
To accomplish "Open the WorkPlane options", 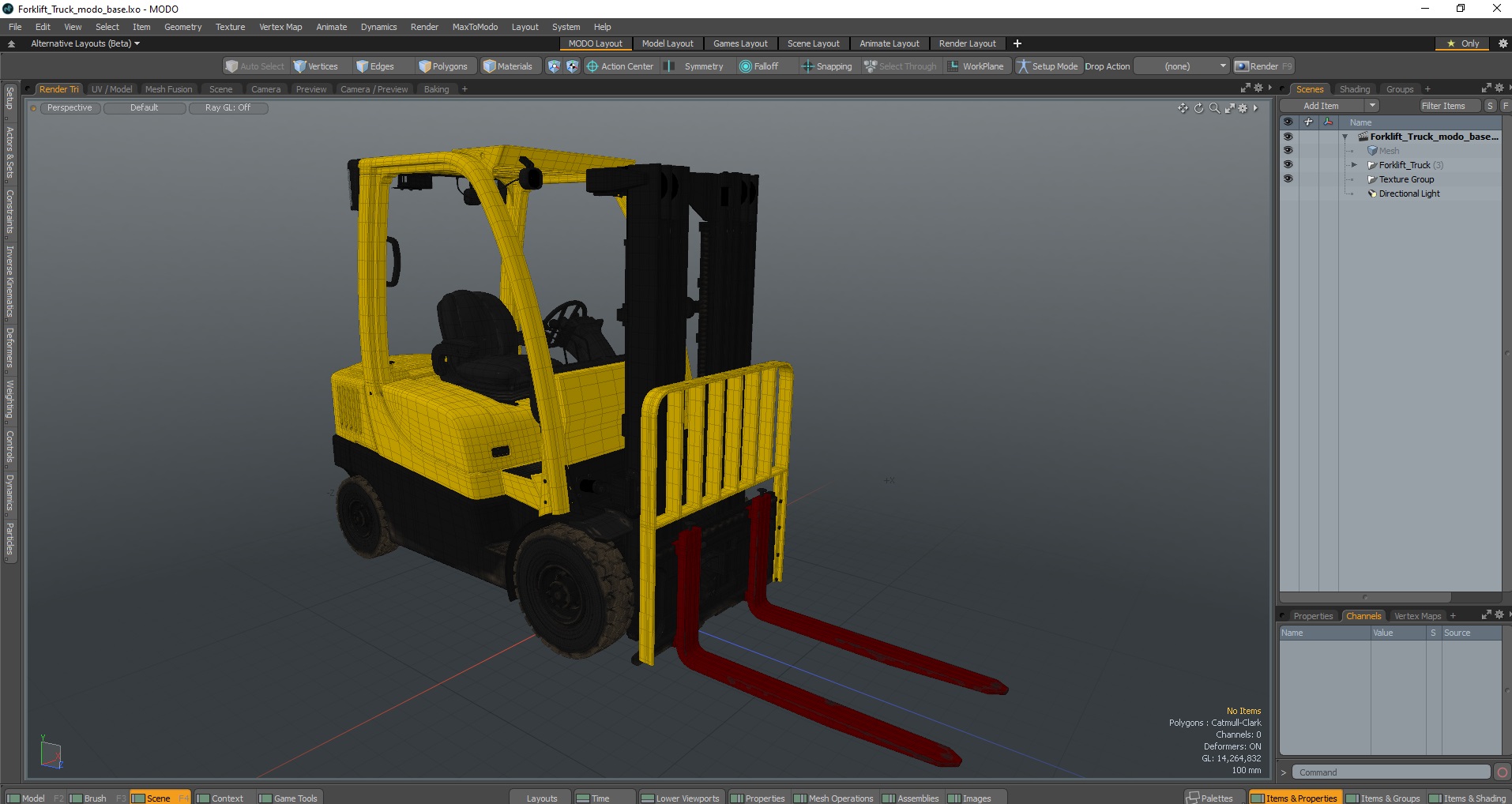I will tap(976, 66).
